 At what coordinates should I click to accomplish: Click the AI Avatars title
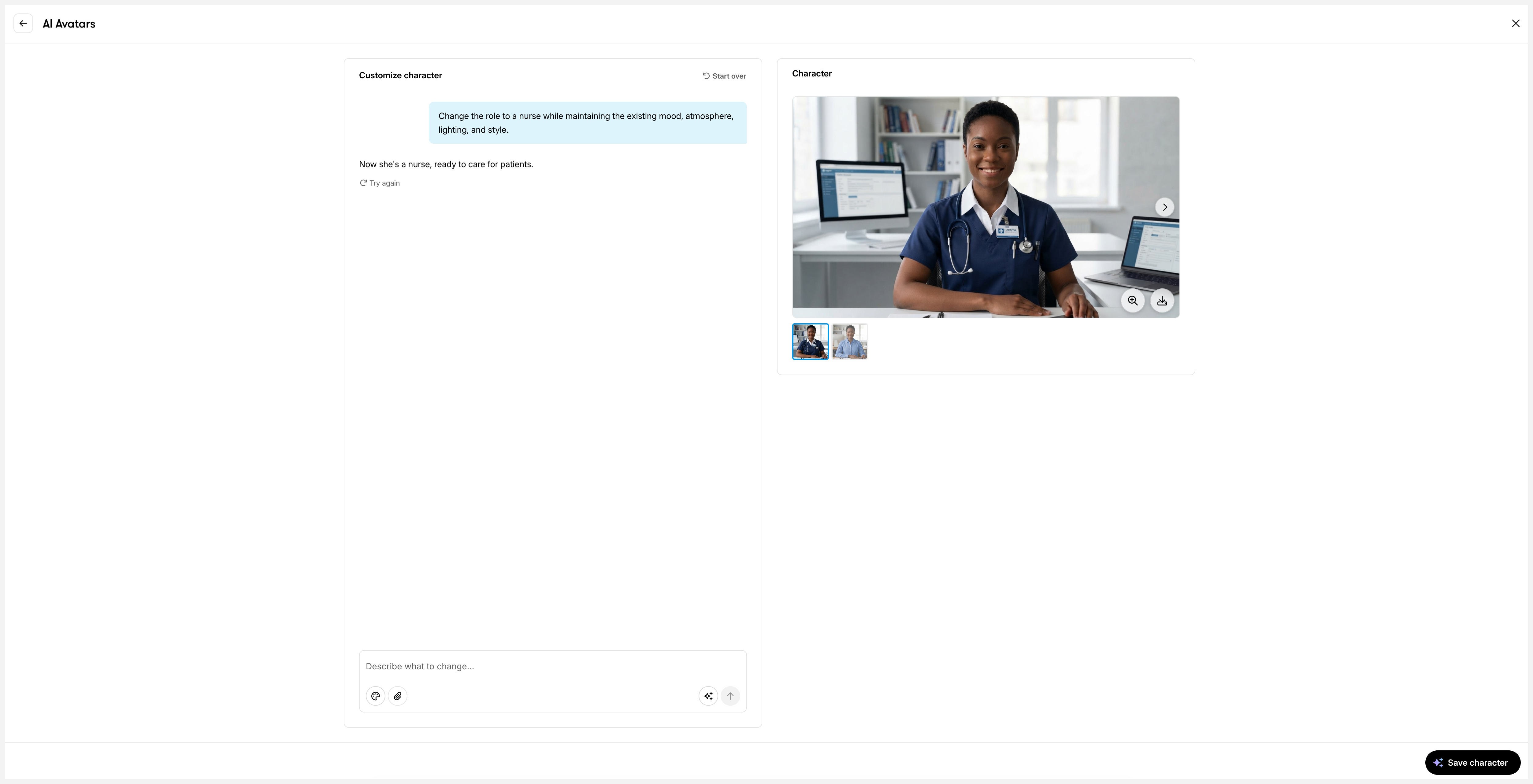69,24
